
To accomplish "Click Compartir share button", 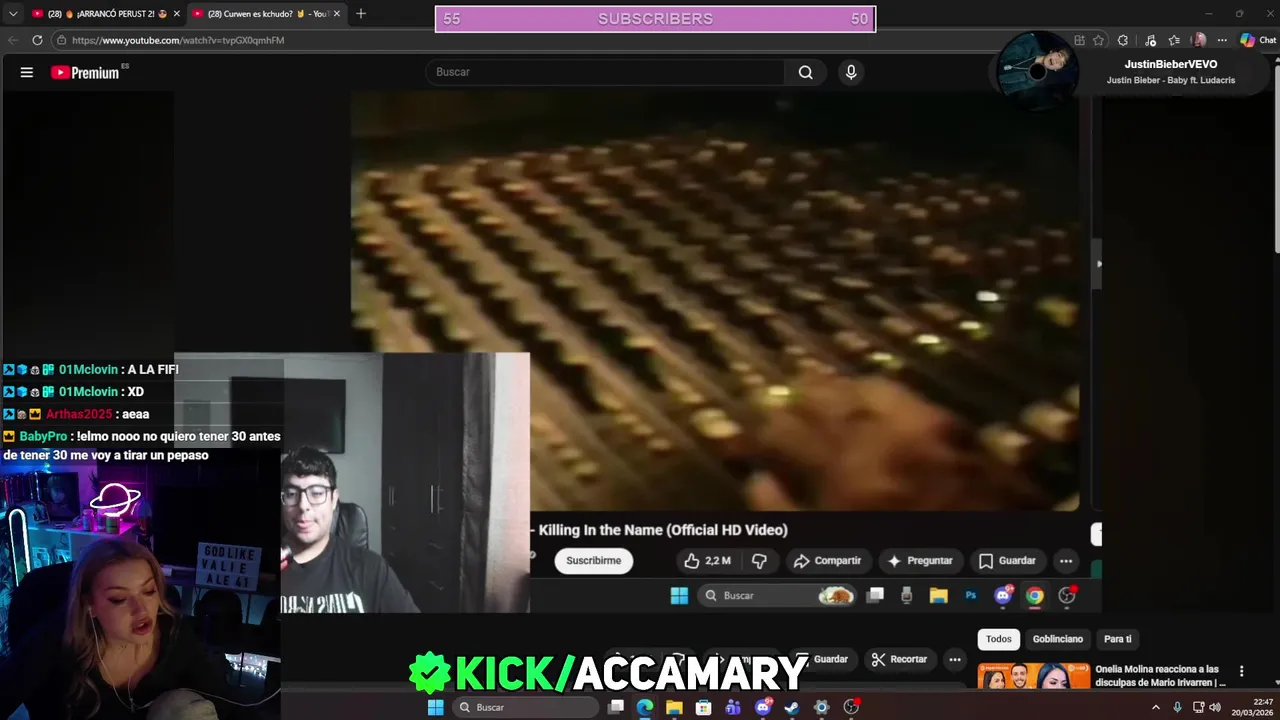I will click(827, 561).
